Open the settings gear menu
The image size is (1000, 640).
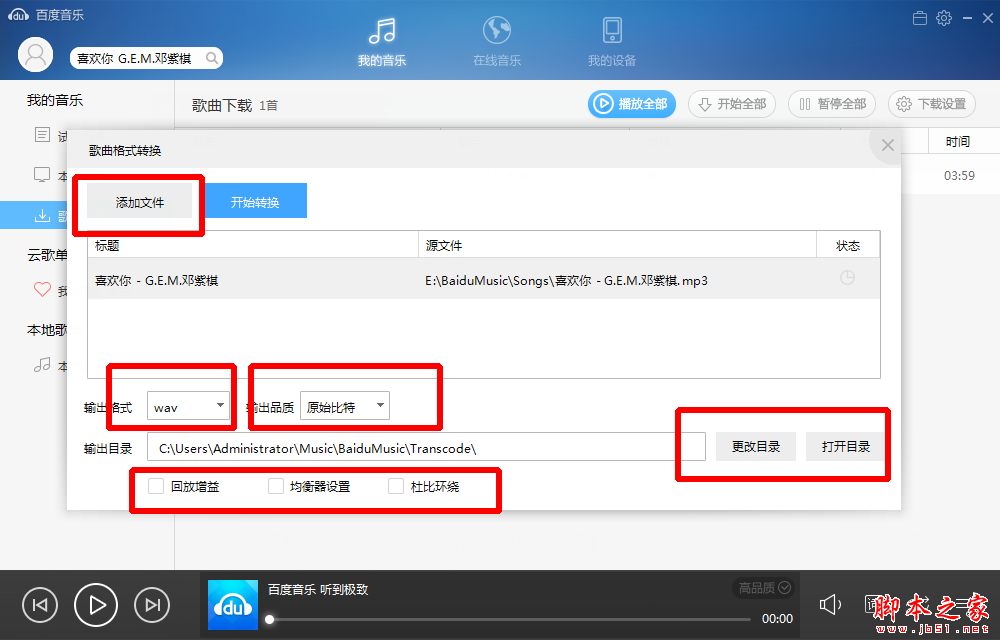tap(941, 17)
